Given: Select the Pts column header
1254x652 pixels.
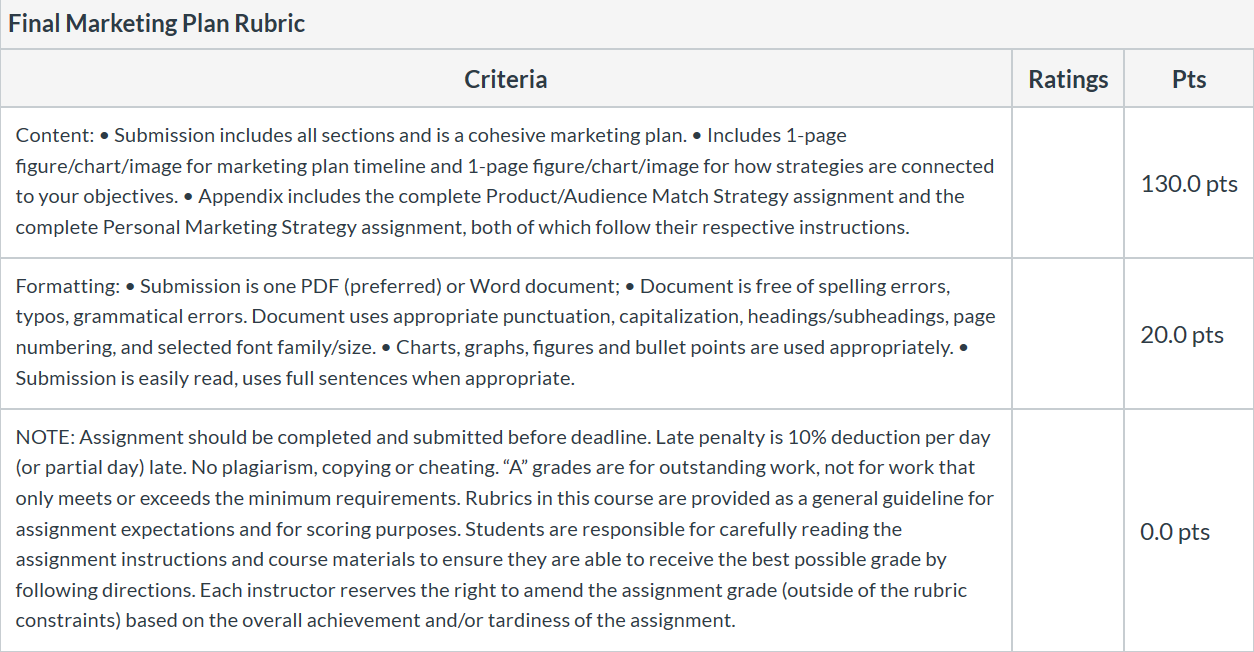Looking at the screenshot, I should coord(1189,79).
